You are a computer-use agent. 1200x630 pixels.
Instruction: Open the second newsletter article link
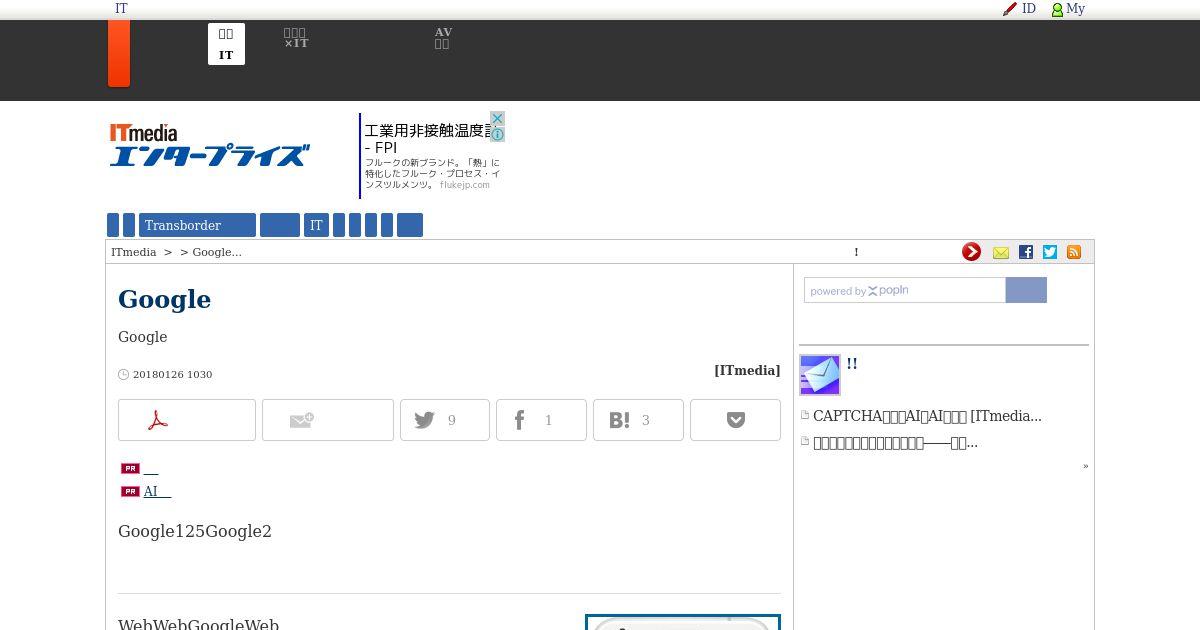point(895,442)
